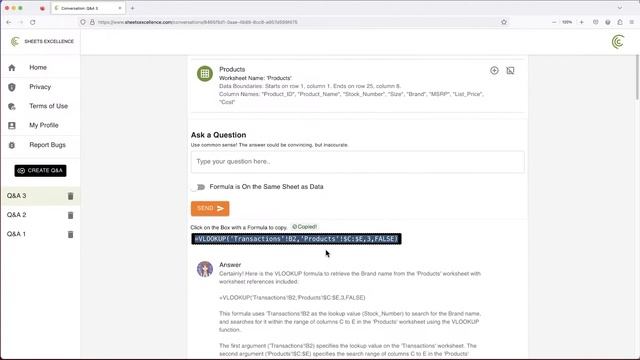Open the browser hamburger menu

pyautogui.click(x=631, y=22)
